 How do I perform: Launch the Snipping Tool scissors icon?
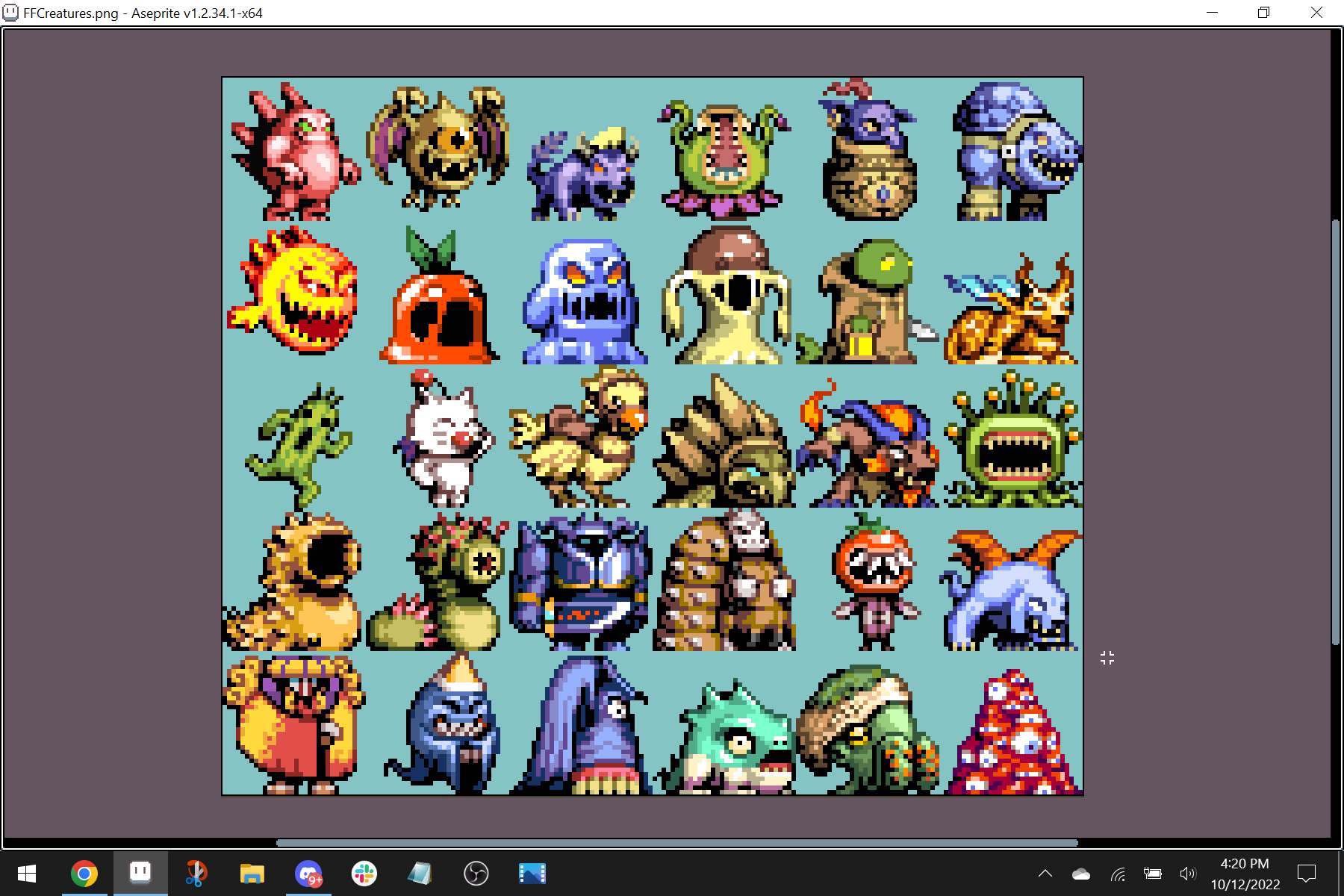coord(196,874)
